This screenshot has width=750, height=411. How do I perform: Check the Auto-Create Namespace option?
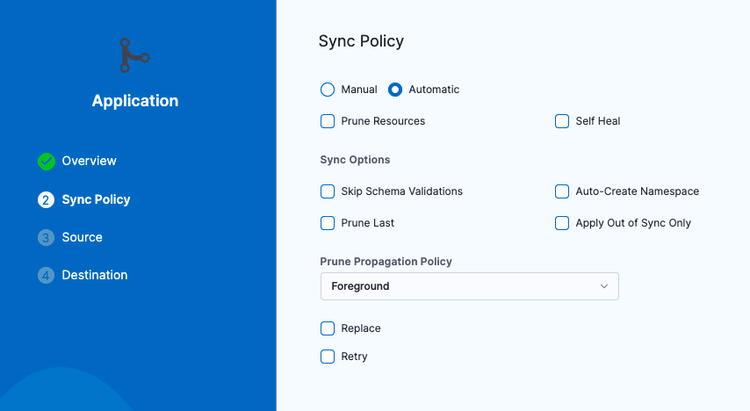(x=562, y=191)
